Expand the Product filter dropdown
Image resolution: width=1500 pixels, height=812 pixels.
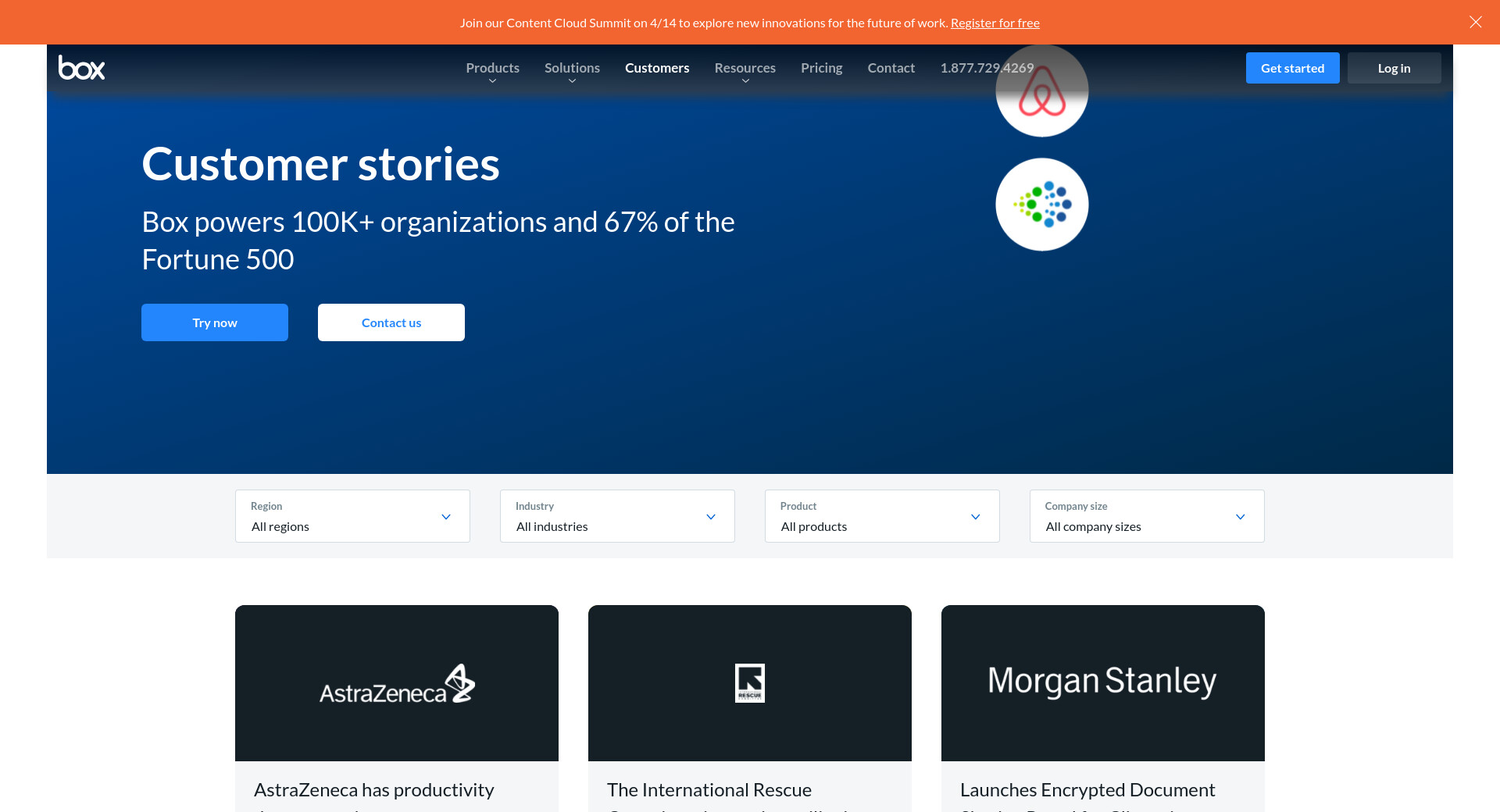click(x=882, y=516)
